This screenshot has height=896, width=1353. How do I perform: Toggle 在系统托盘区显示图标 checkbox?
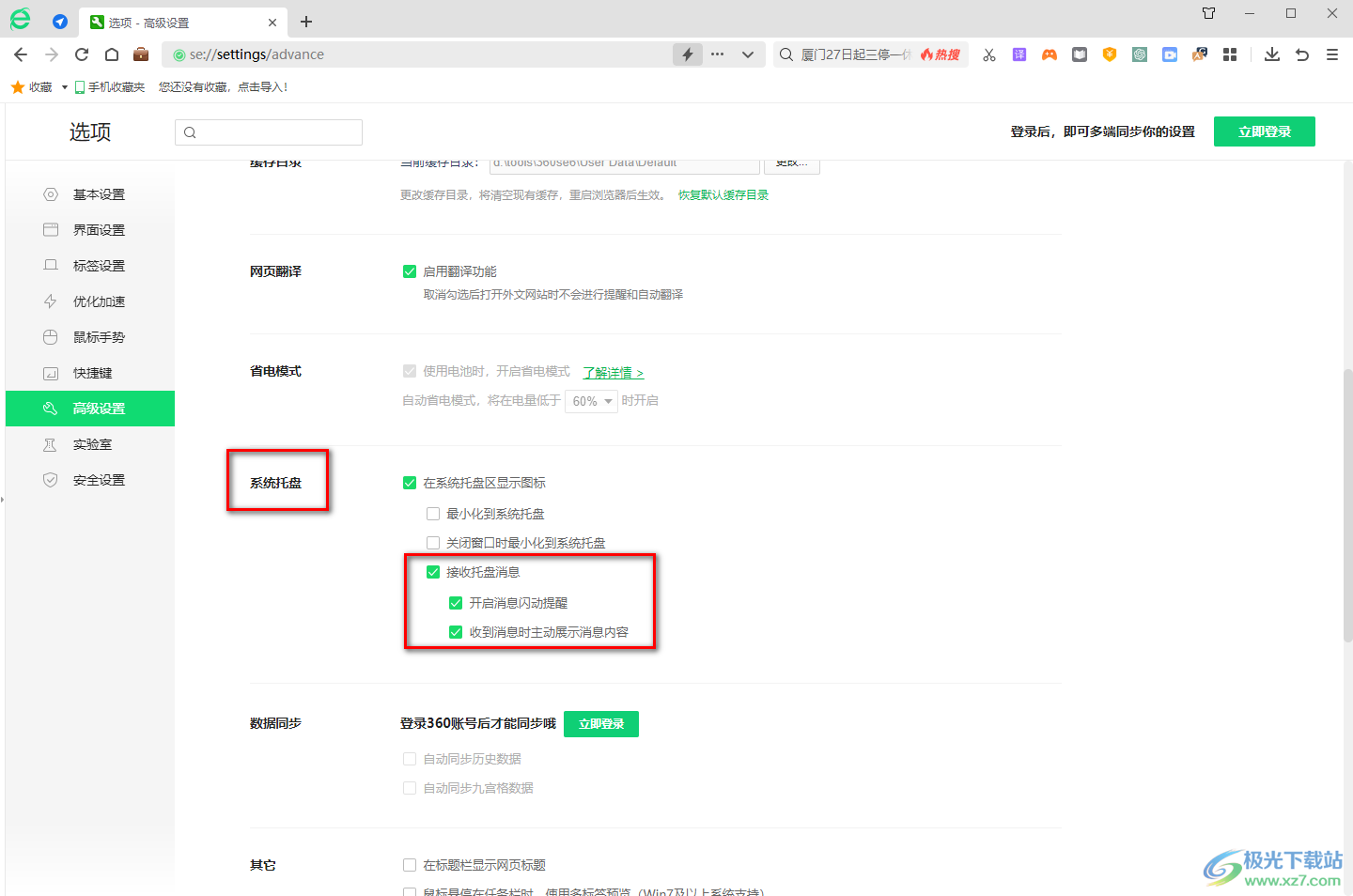(410, 483)
